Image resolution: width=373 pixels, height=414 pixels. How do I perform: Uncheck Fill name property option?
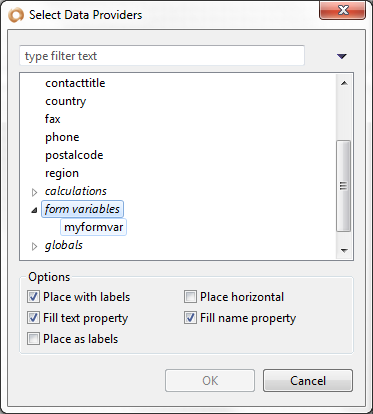[190, 318]
